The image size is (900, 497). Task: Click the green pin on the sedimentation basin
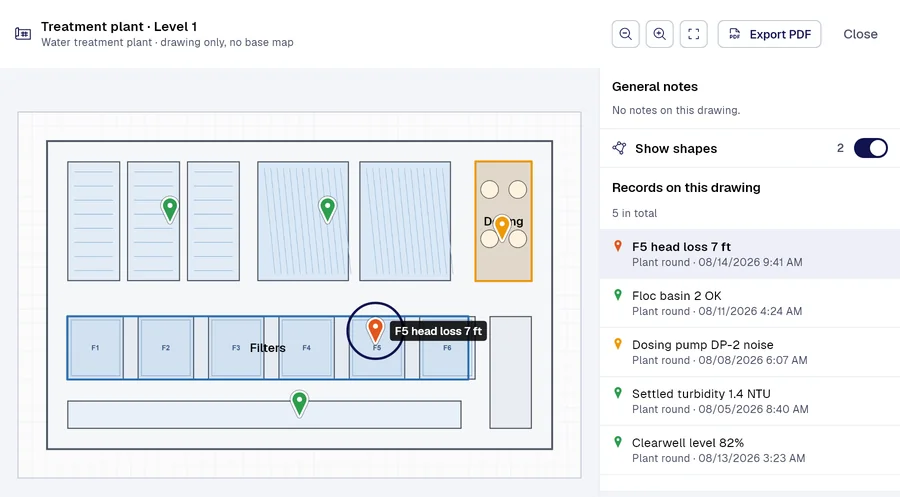(327, 209)
